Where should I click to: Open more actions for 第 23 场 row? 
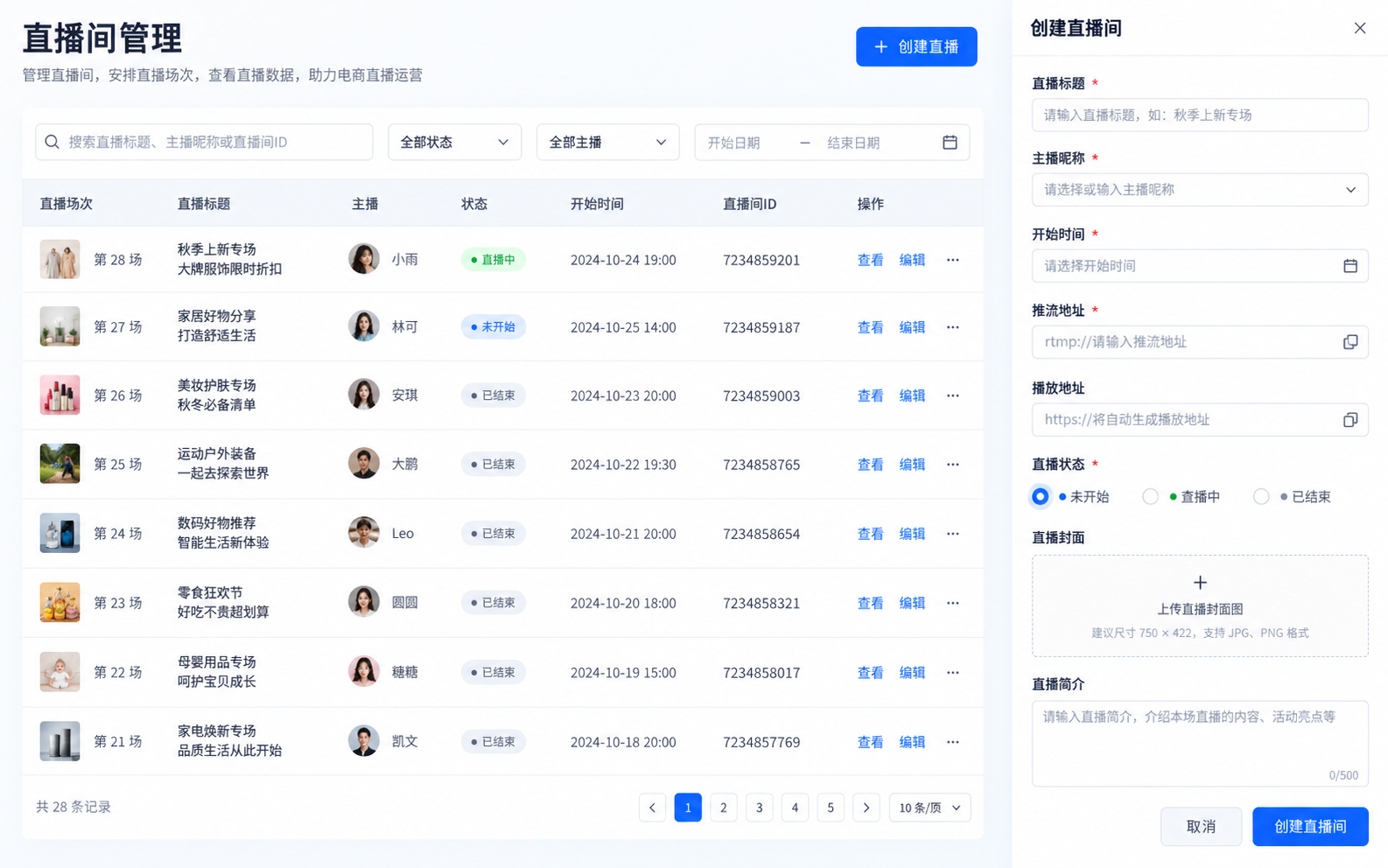coord(953,603)
